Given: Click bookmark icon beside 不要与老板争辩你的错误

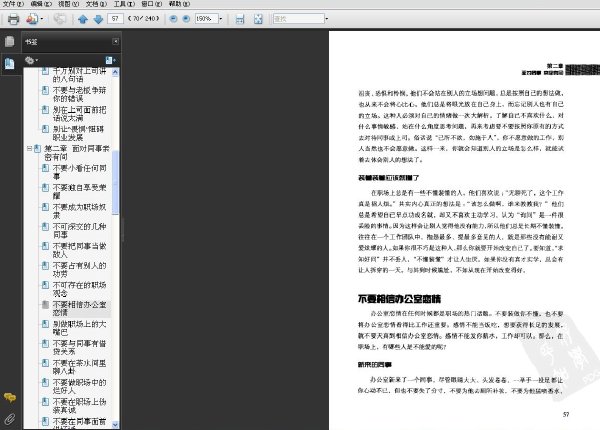Looking at the screenshot, I should pyautogui.click(x=45, y=90).
